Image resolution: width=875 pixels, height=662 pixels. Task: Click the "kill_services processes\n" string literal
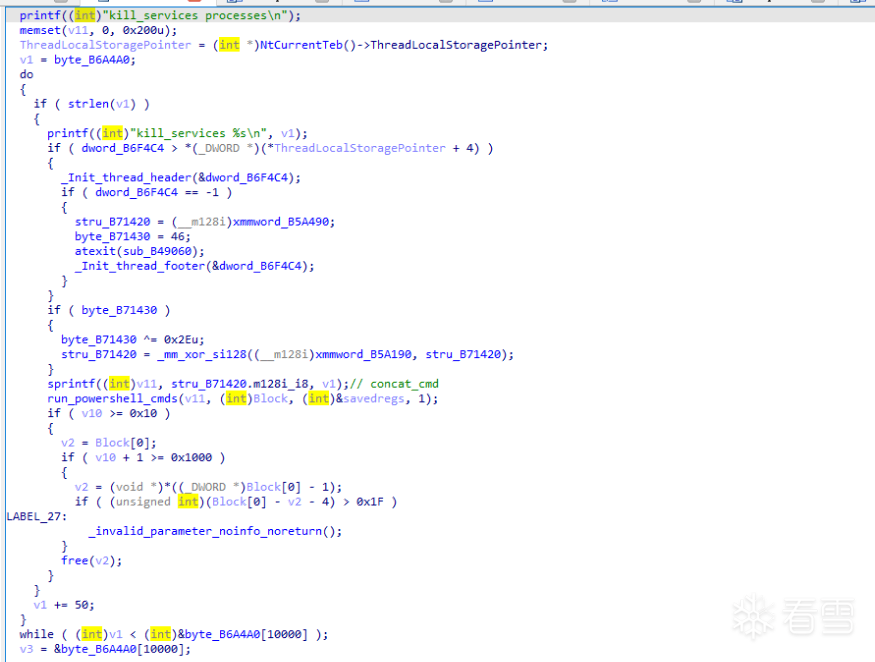click(195, 16)
